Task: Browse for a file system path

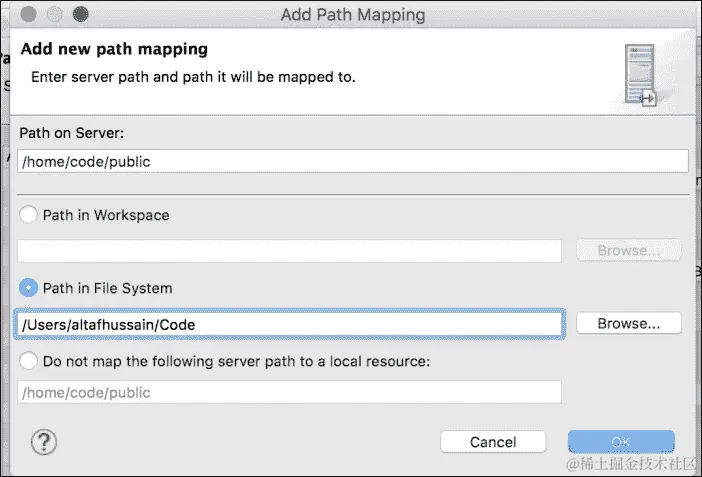Action: click(x=629, y=323)
